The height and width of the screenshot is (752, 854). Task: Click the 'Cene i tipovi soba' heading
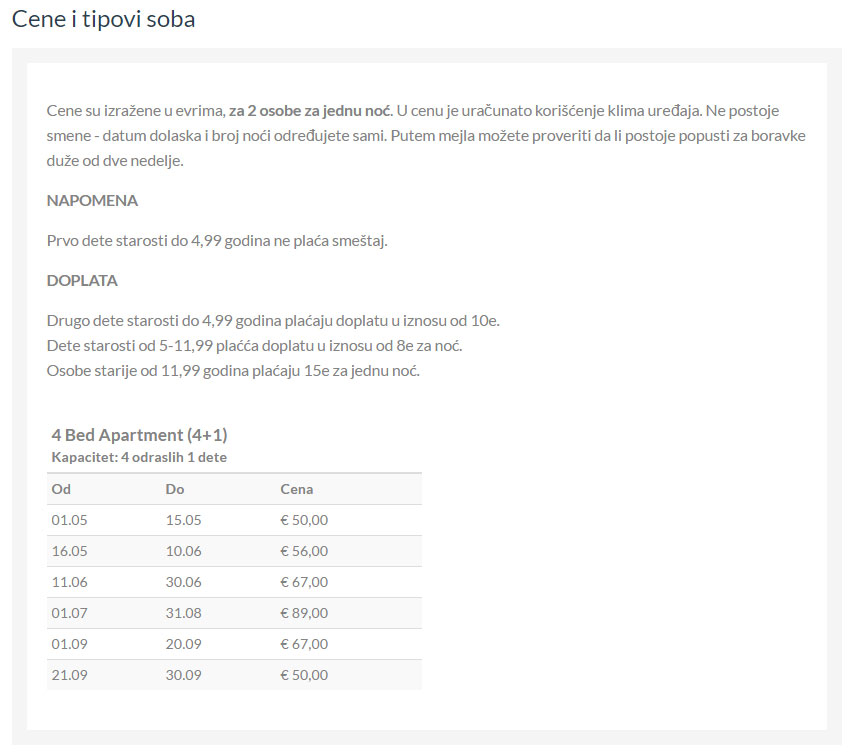(104, 20)
